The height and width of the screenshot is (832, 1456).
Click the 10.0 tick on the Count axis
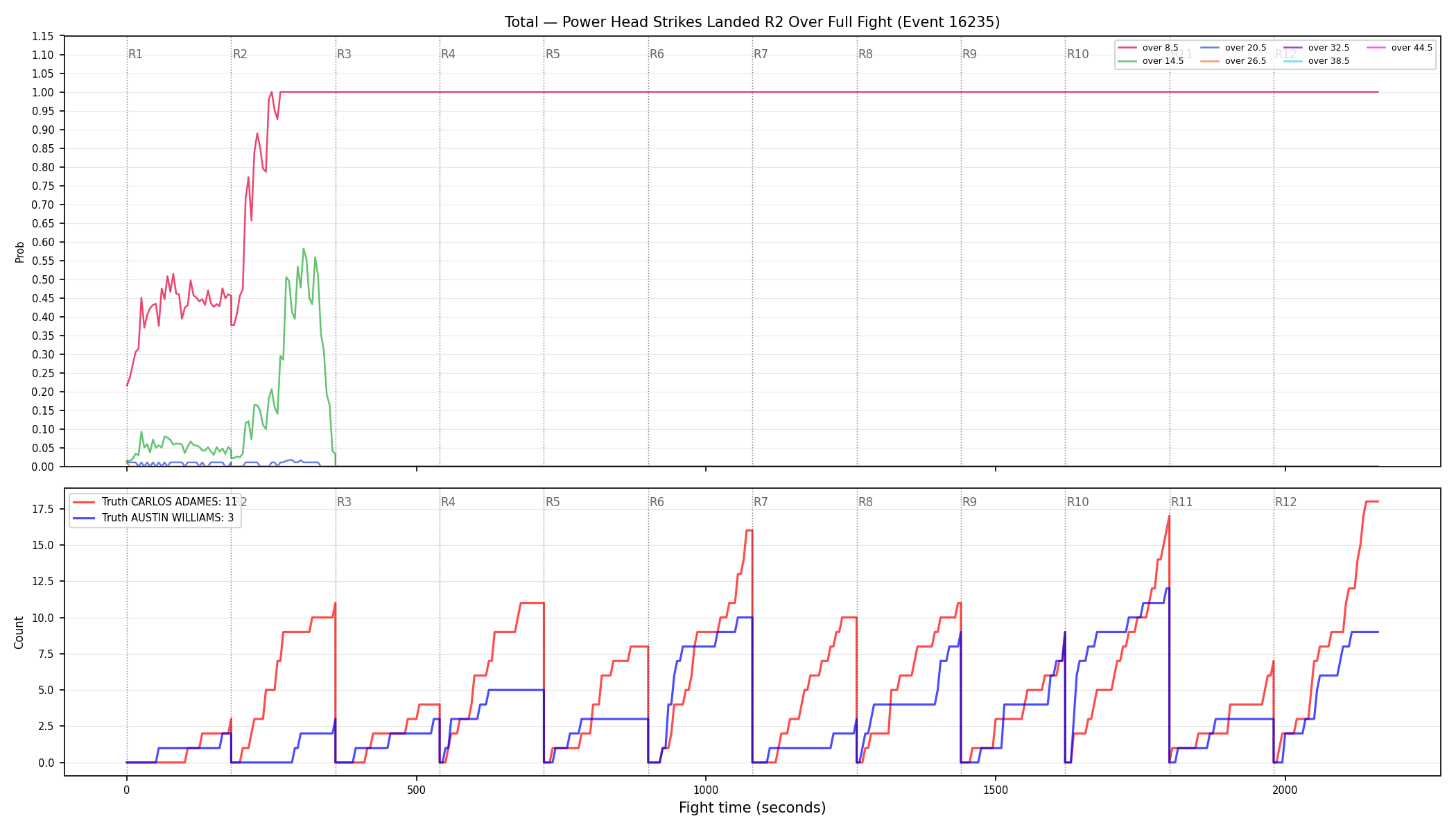pyautogui.click(x=43, y=618)
